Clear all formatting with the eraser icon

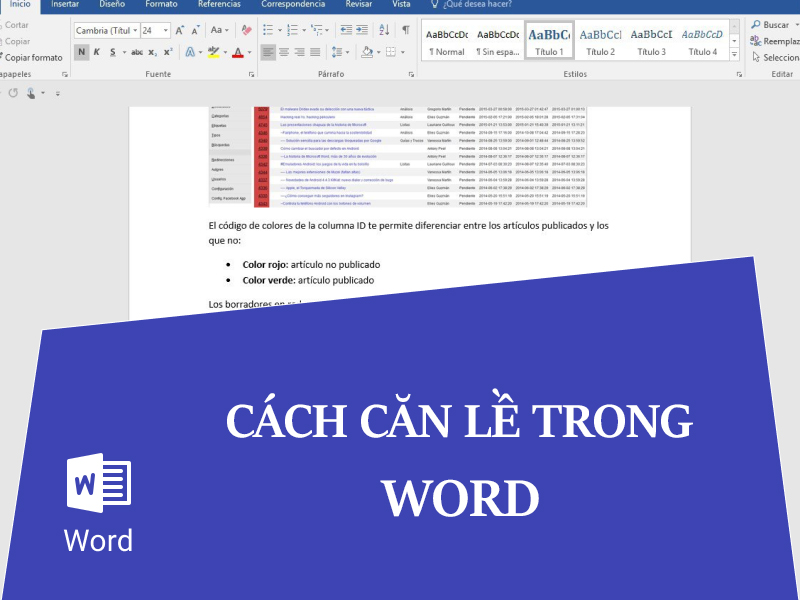coord(246,30)
